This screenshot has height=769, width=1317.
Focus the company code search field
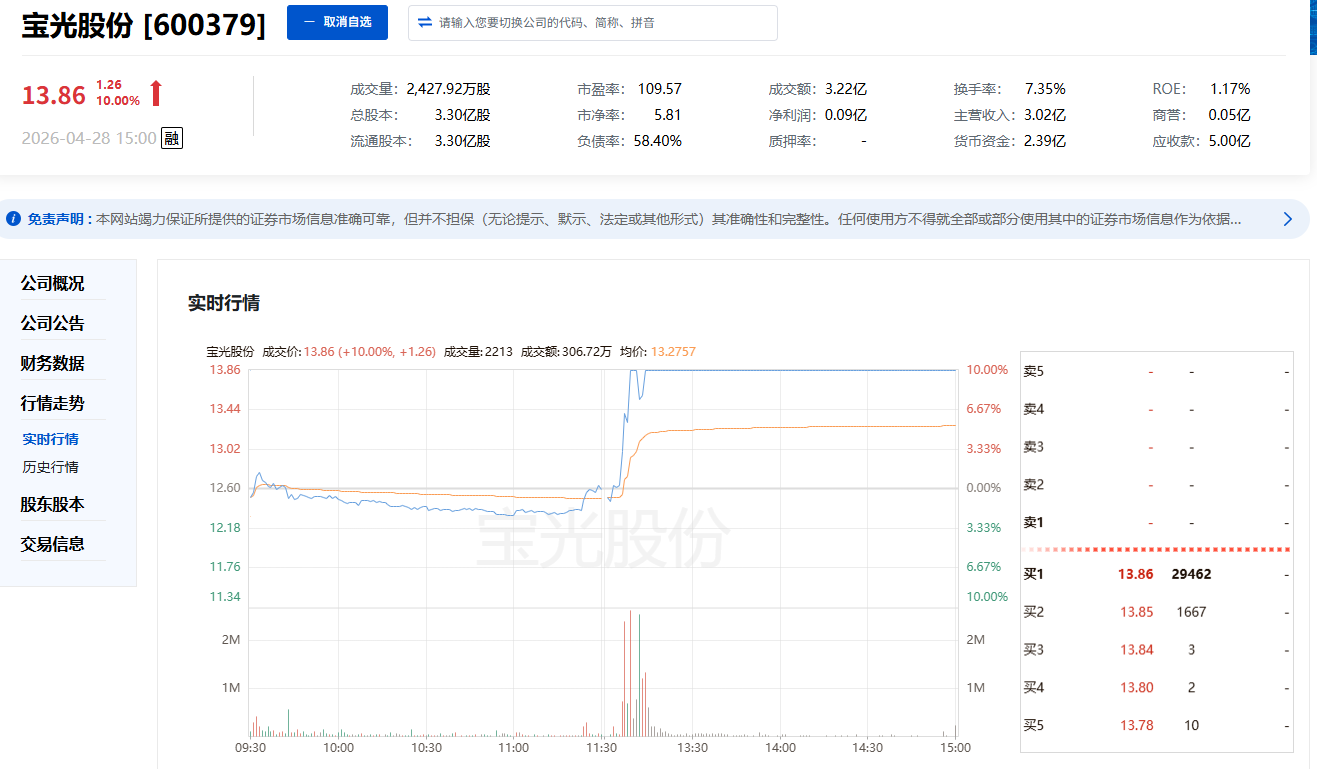[x=593, y=23]
